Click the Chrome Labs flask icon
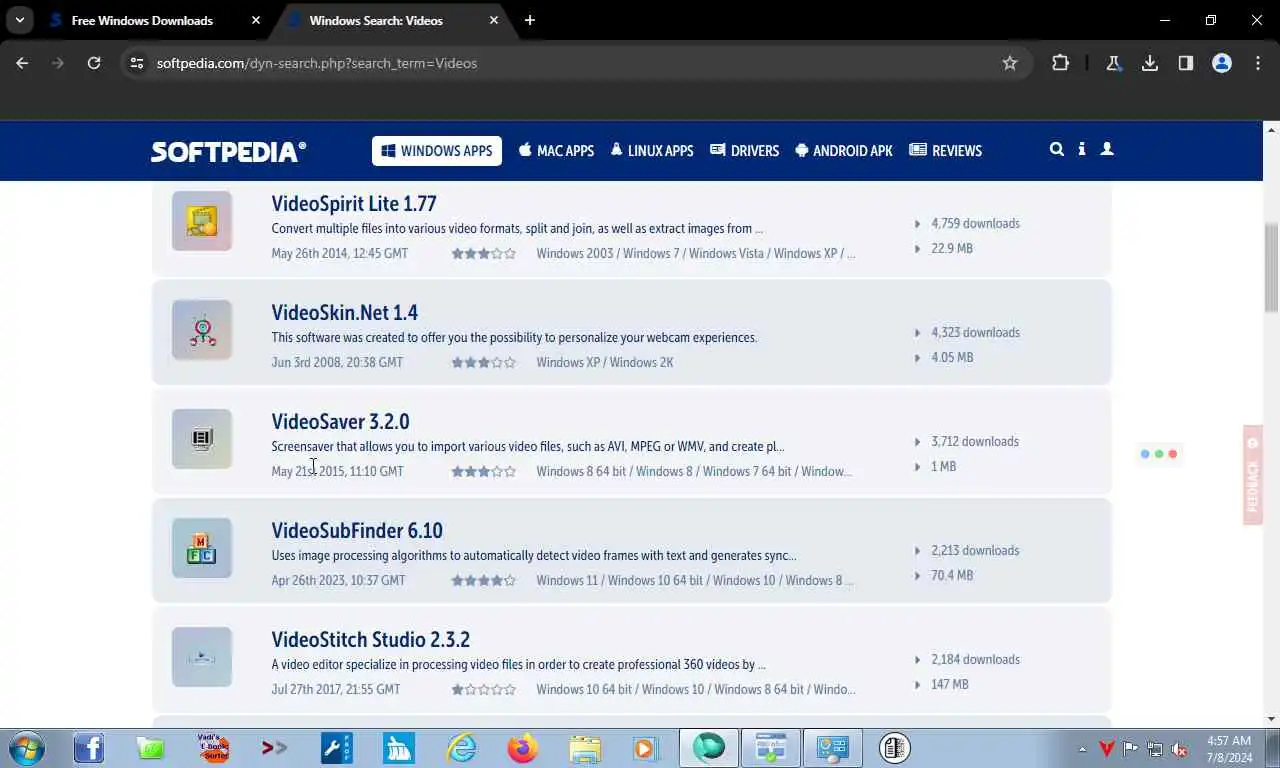The width and height of the screenshot is (1280, 768). pyautogui.click(x=1113, y=63)
